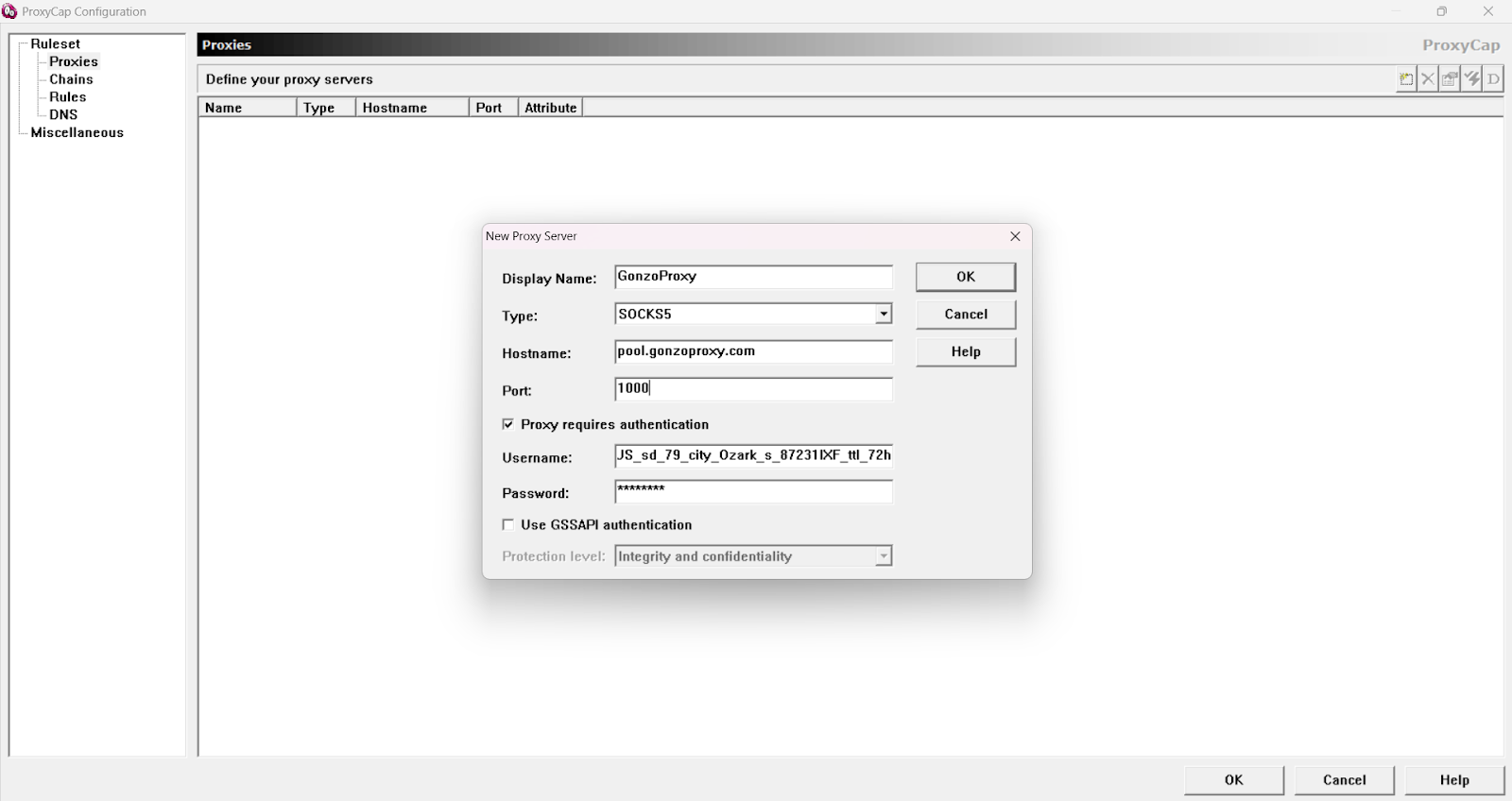The image size is (1512, 801).
Task: Click OK at bottom of configuration window
Action: pos(1234,780)
